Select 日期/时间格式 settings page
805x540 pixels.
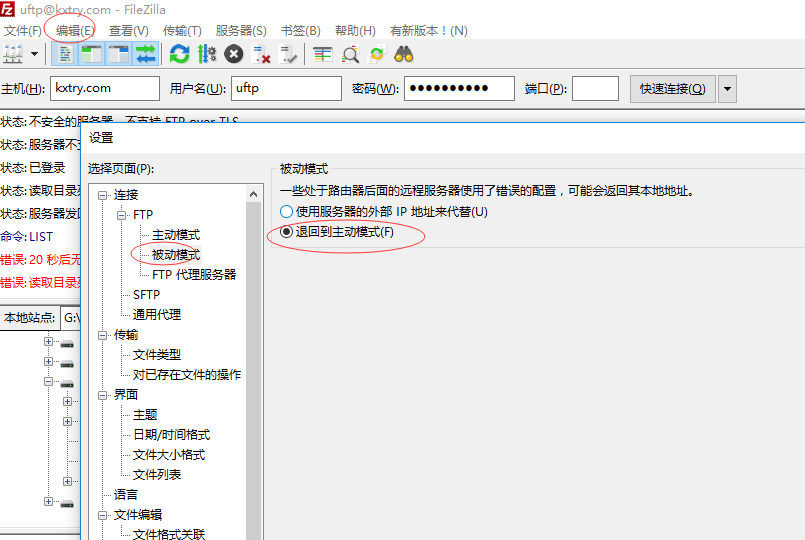[x=171, y=435]
